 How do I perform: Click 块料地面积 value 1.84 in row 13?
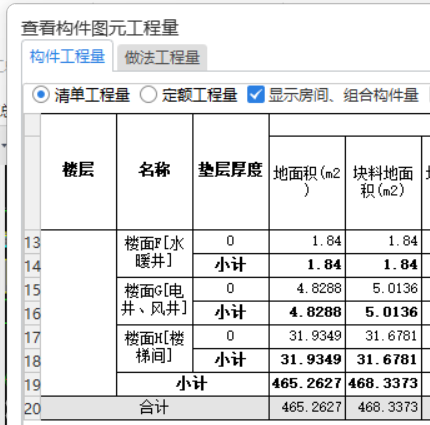point(384,241)
